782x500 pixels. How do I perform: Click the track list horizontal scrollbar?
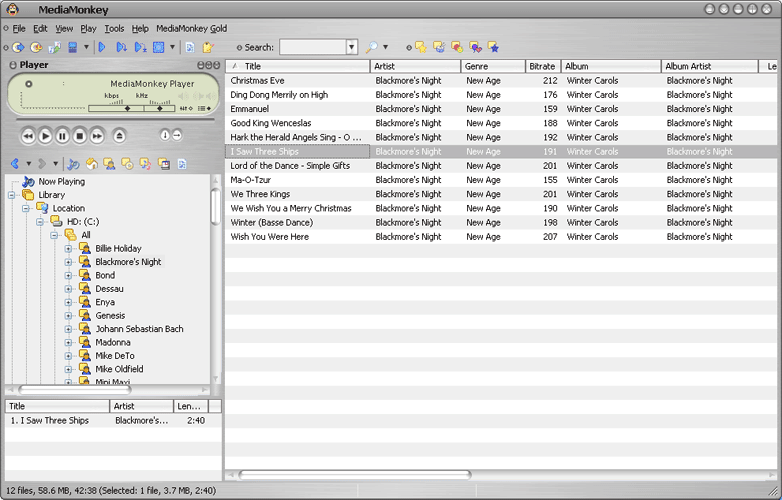click(x=355, y=475)
